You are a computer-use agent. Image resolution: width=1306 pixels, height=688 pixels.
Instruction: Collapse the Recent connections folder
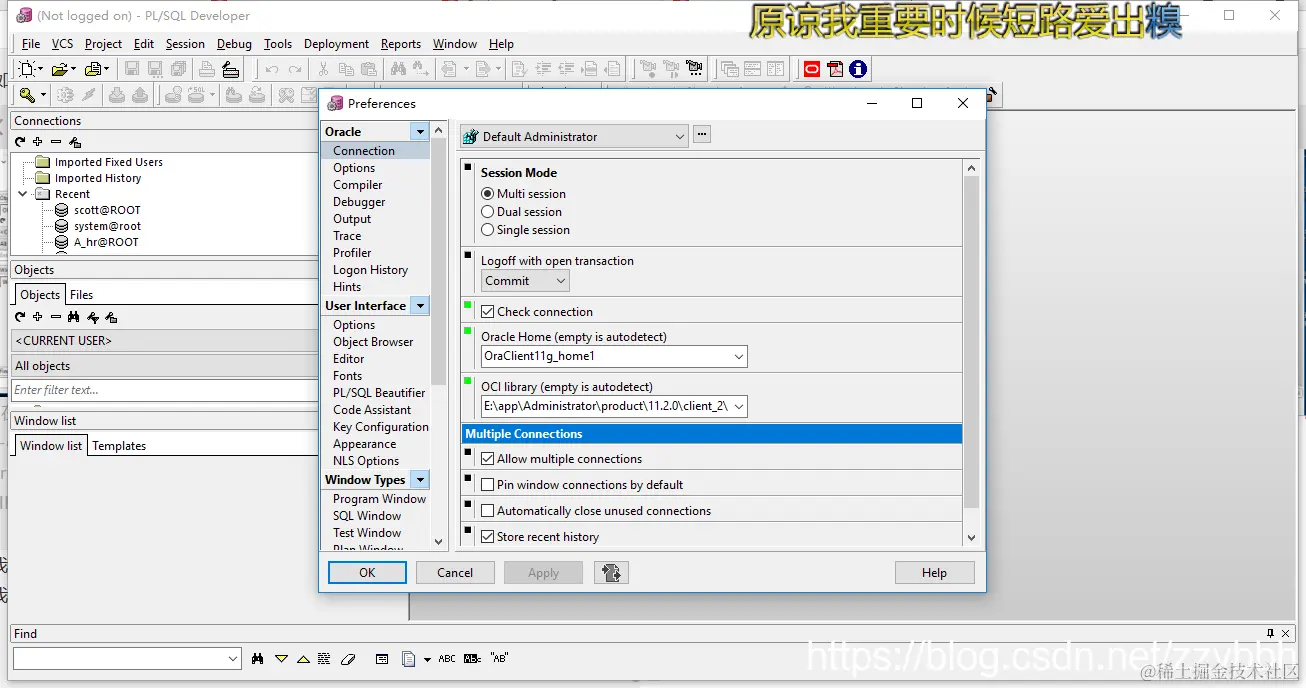(24, 194)
